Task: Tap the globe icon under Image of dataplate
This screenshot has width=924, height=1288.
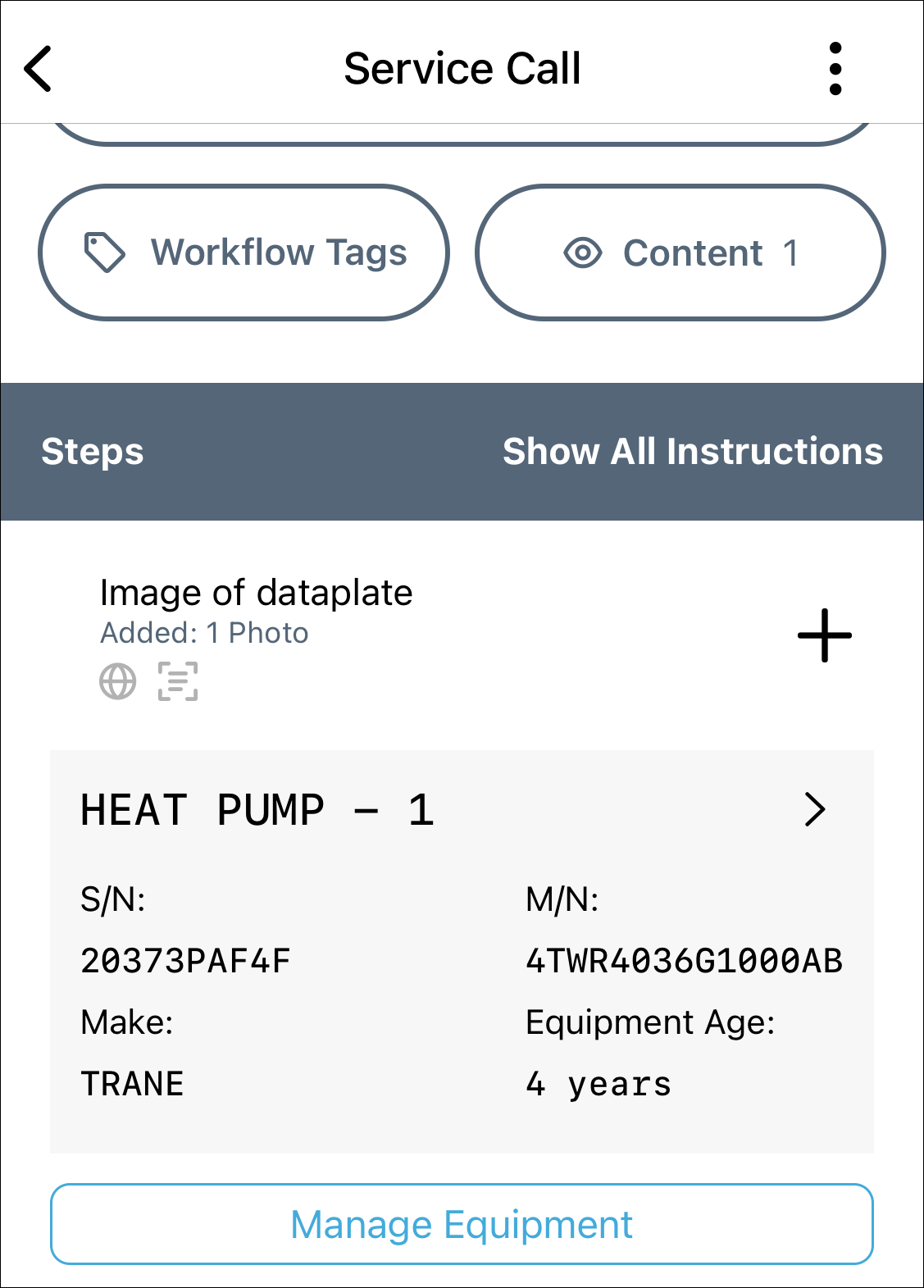Action: 118,681
